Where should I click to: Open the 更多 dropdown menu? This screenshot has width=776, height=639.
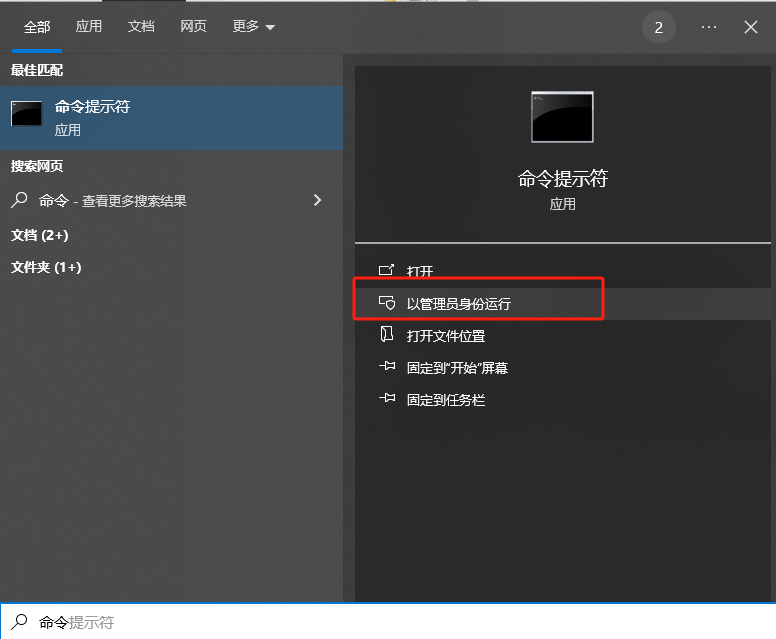point(253,26)
